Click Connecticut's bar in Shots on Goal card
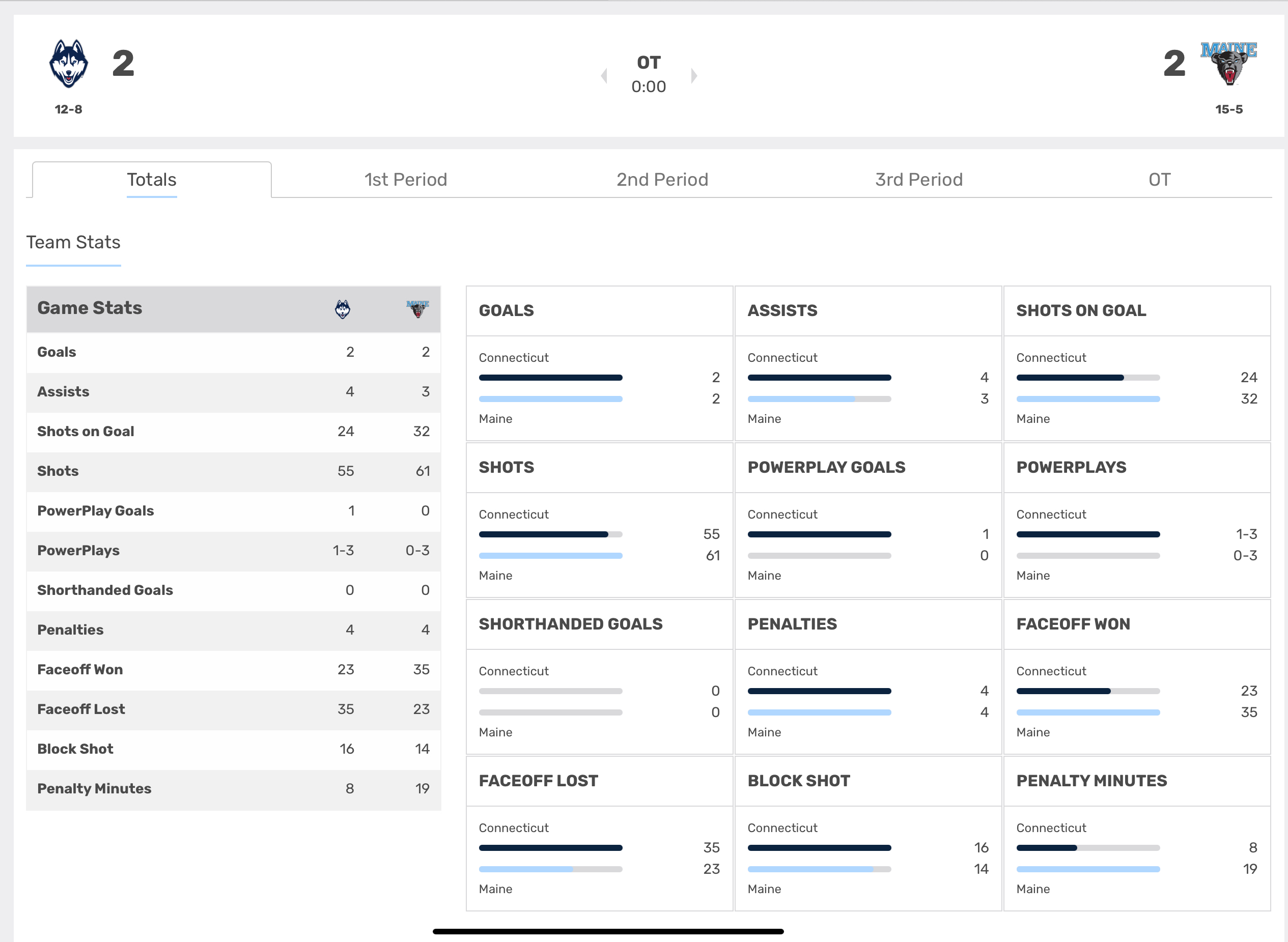 [x=1088, y=378]
